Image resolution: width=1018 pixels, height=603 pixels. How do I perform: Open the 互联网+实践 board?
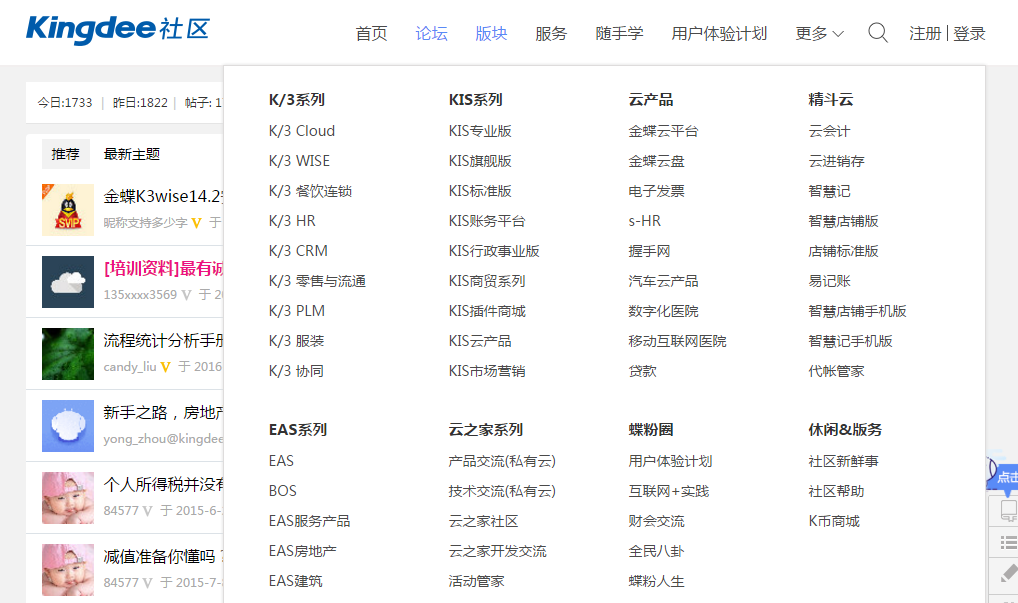coord(669,491)
